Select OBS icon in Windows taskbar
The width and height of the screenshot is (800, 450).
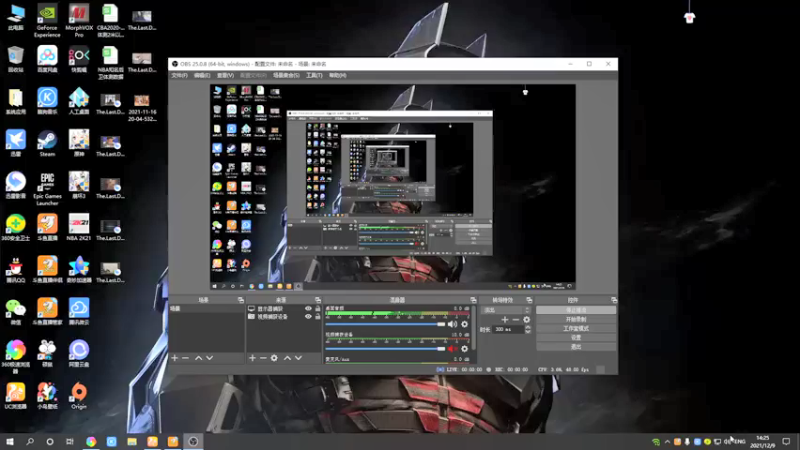point(193,441)
